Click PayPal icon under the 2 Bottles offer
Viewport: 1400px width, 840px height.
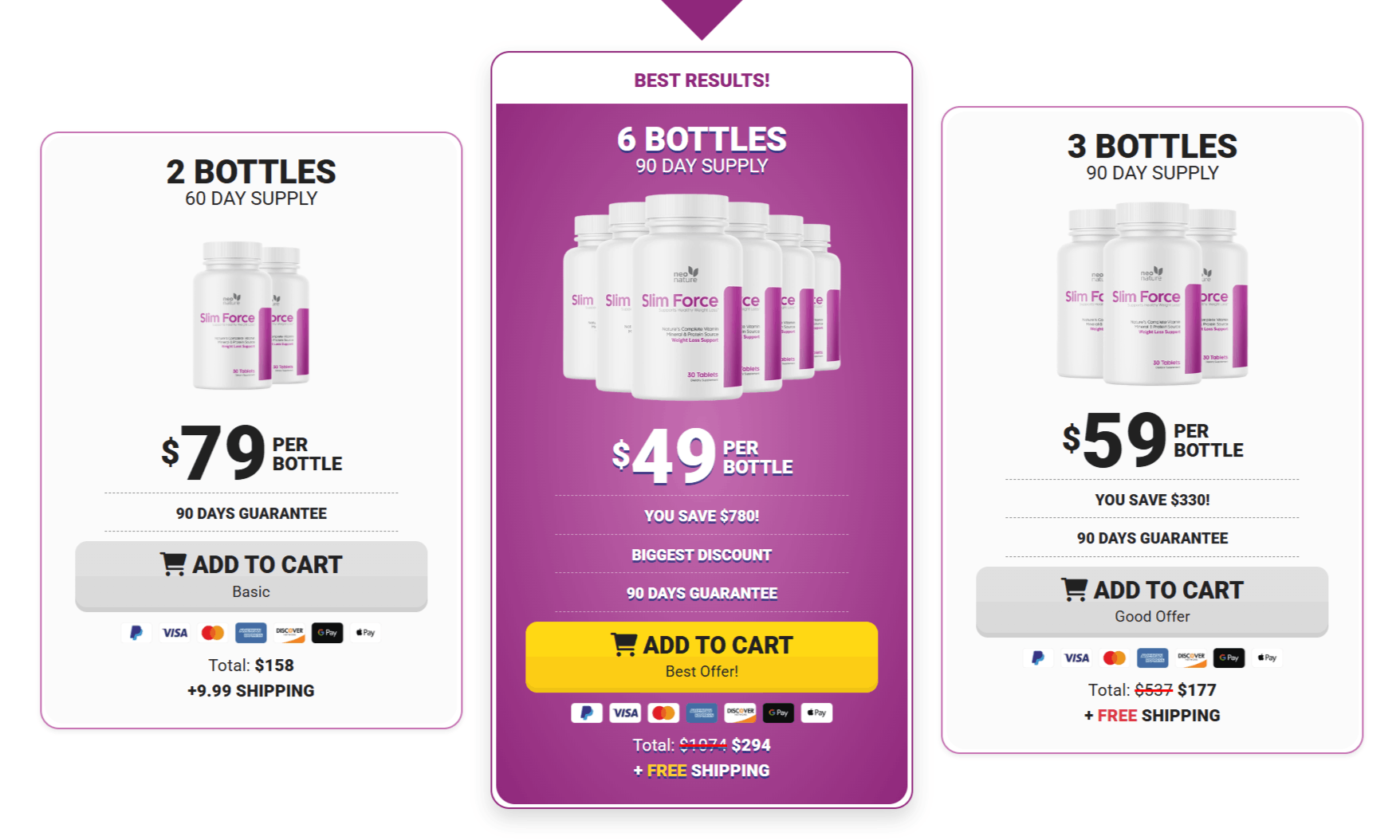pos(136,633)
